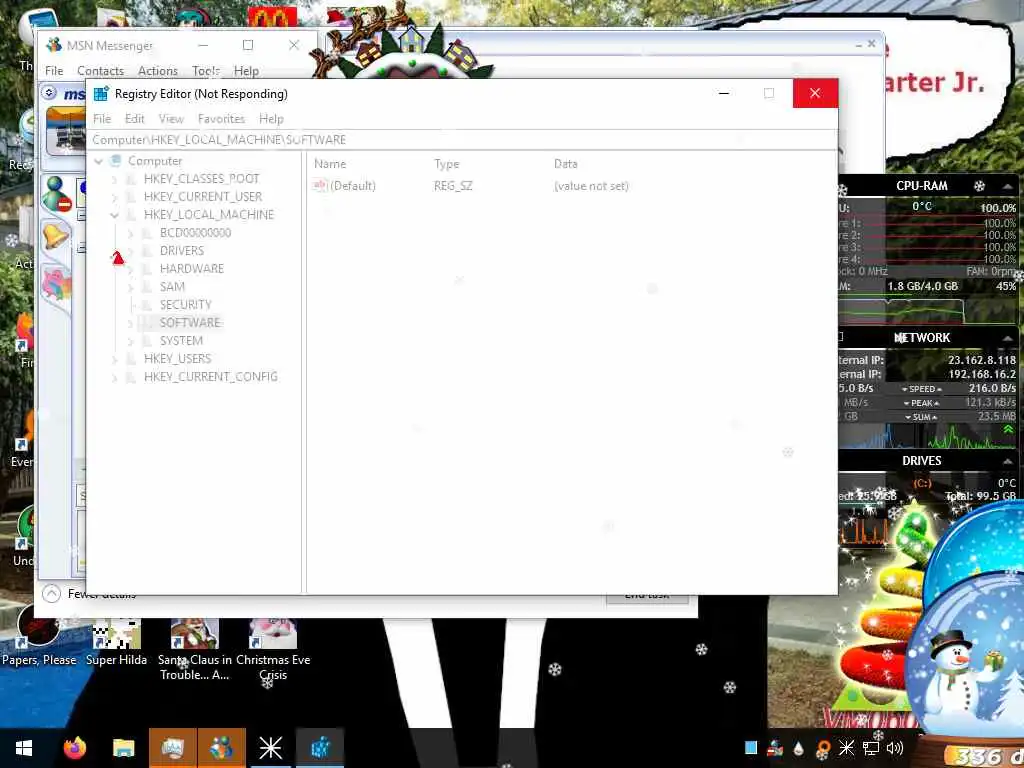Screen dimensions: 1024x768
Task: Expand the SYSTEM key arrow
Action: (x=131, y=341)
